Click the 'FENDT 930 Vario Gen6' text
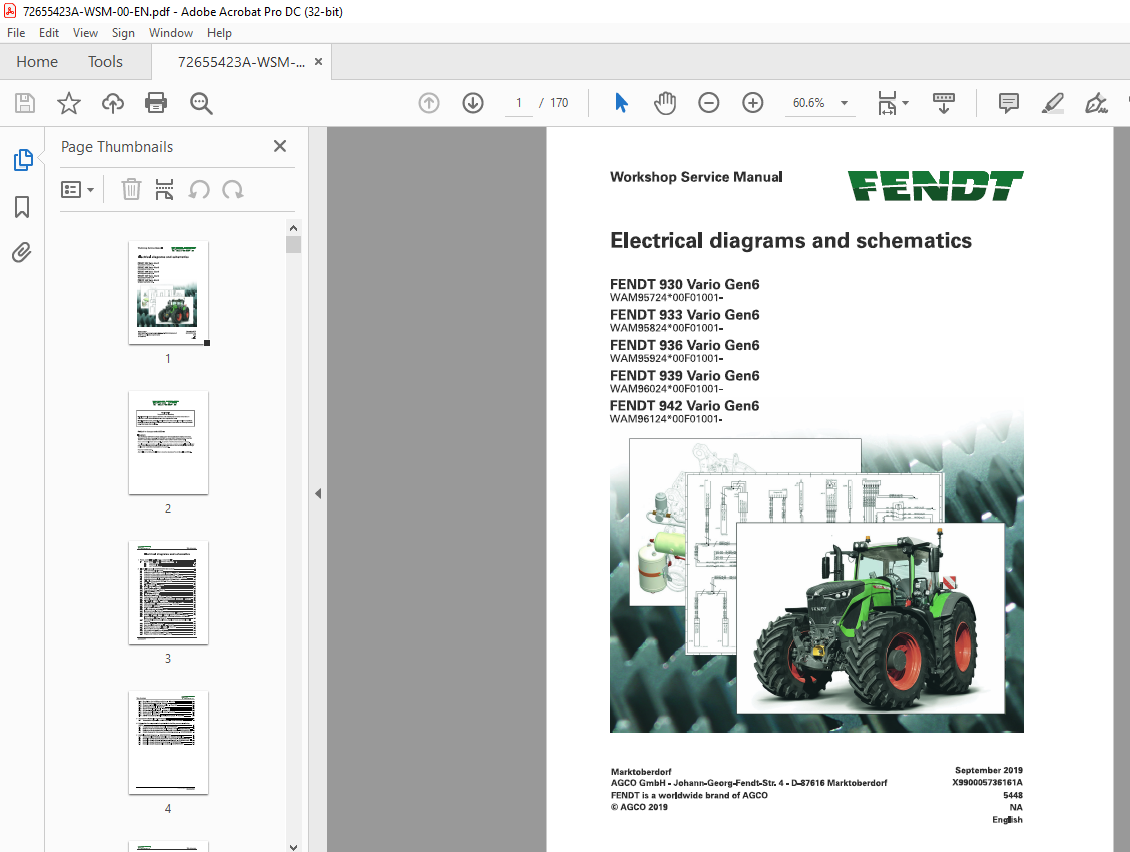This screenshot has height=852, width=1130. tap(685, 284)
